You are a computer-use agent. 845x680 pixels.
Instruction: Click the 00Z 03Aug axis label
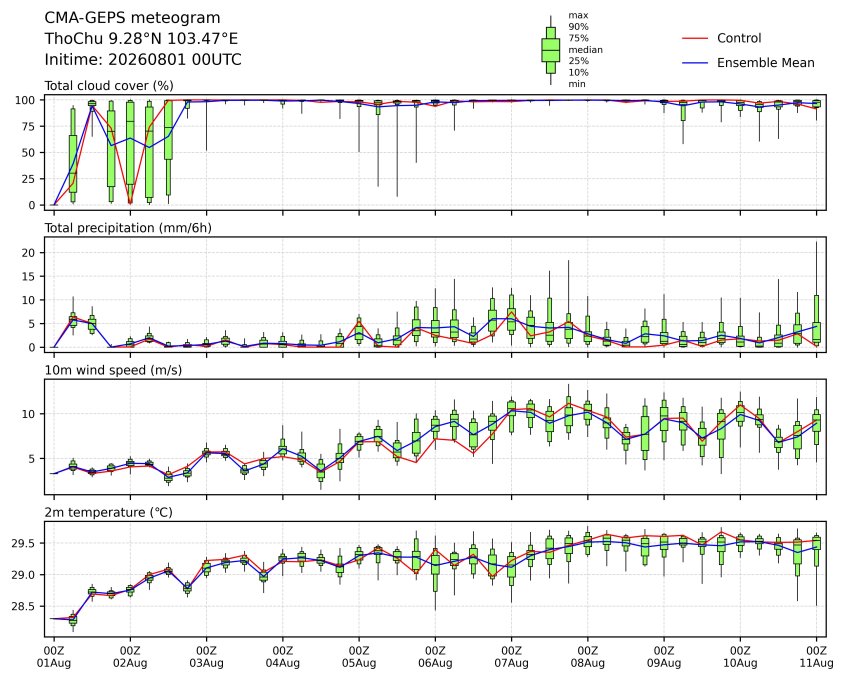coord(206,657)
